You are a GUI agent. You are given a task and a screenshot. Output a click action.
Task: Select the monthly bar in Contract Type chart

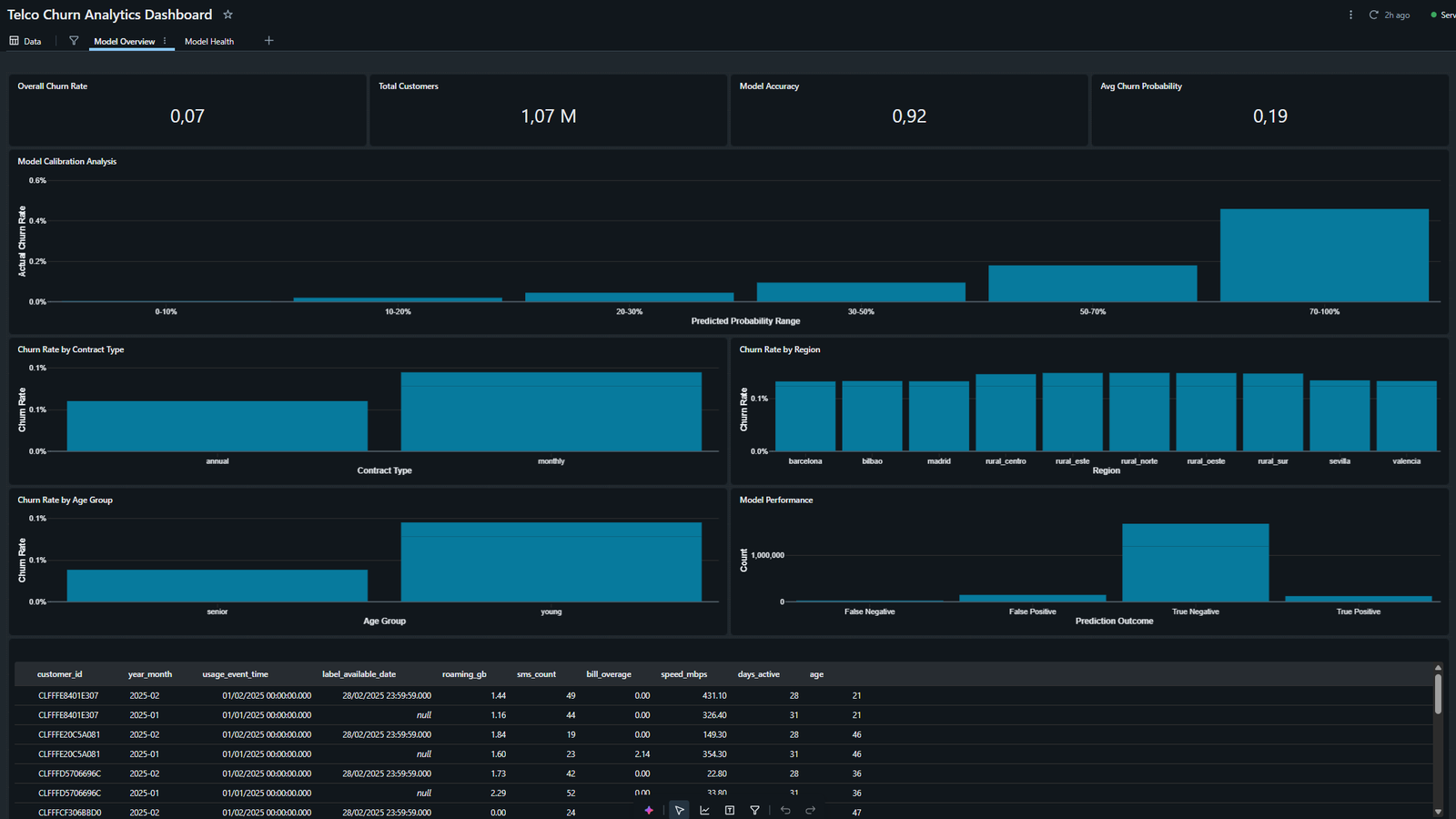551,411
